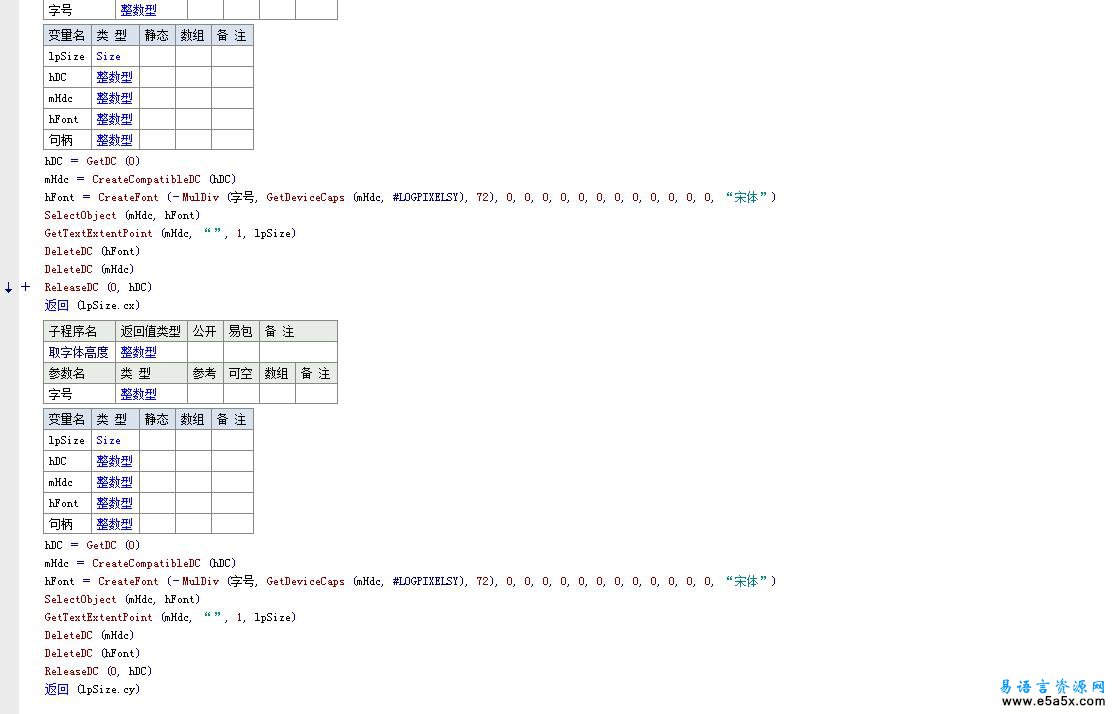Click DeleteDC (mHdc) above the lpSize.cx return
The height and width of the screenshot is (714, 1114).
pos(90,269)
